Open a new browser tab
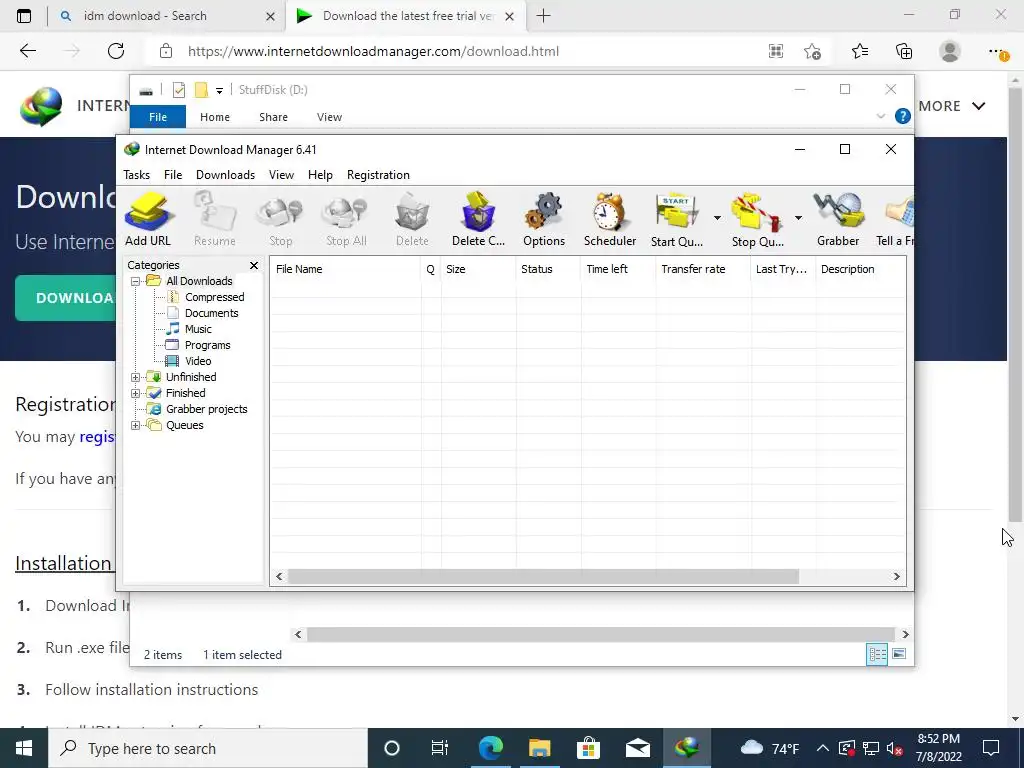This screenshot has width=1024, height=768. pyautogui.click(x=543, y=16)
